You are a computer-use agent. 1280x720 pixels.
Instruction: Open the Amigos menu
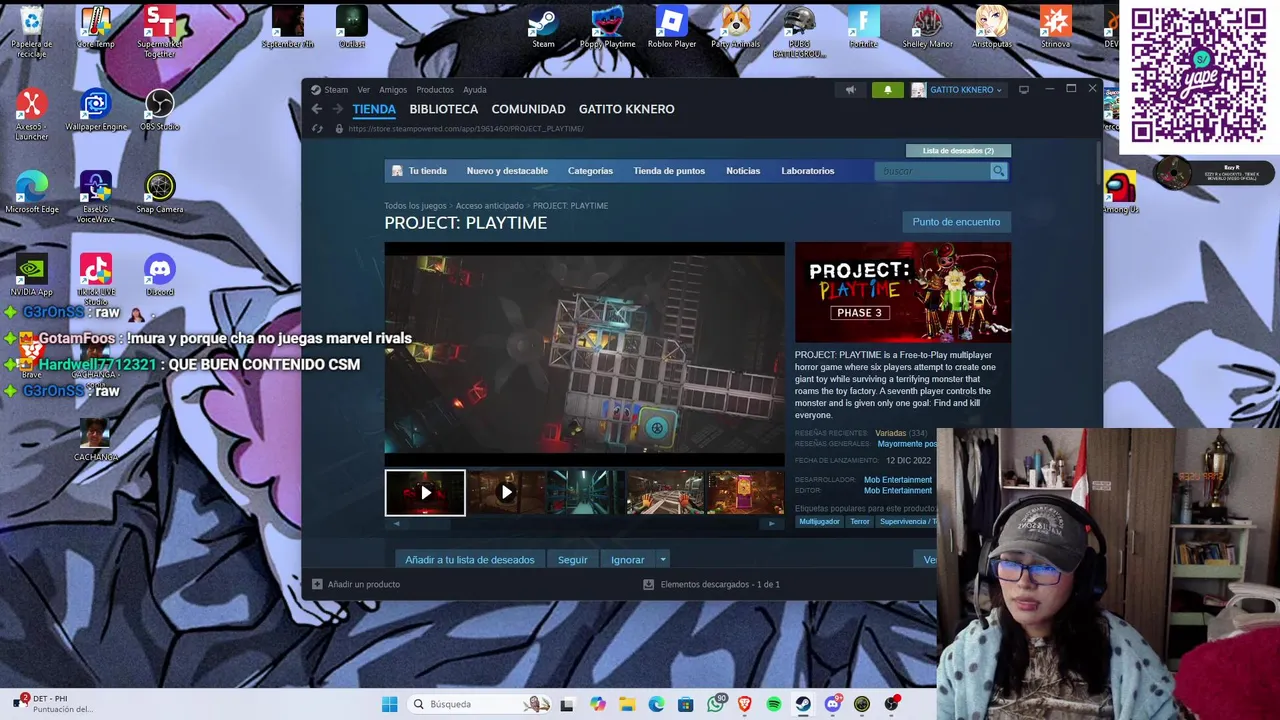tap(393, 90)
